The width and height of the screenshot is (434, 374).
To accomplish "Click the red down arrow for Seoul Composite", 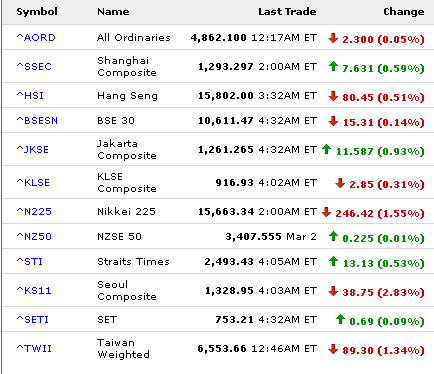I will click(x=333, y=291).
